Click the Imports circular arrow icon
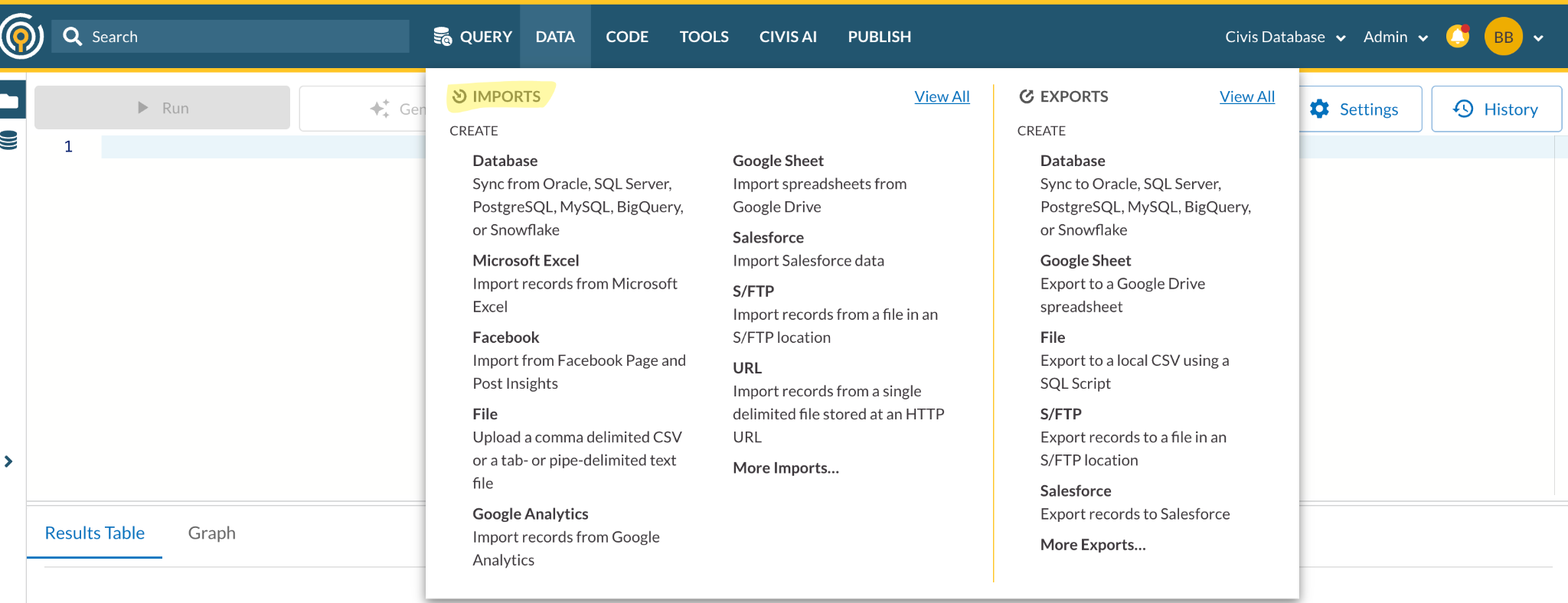1568x603 pixels. (x=459, y=96)
